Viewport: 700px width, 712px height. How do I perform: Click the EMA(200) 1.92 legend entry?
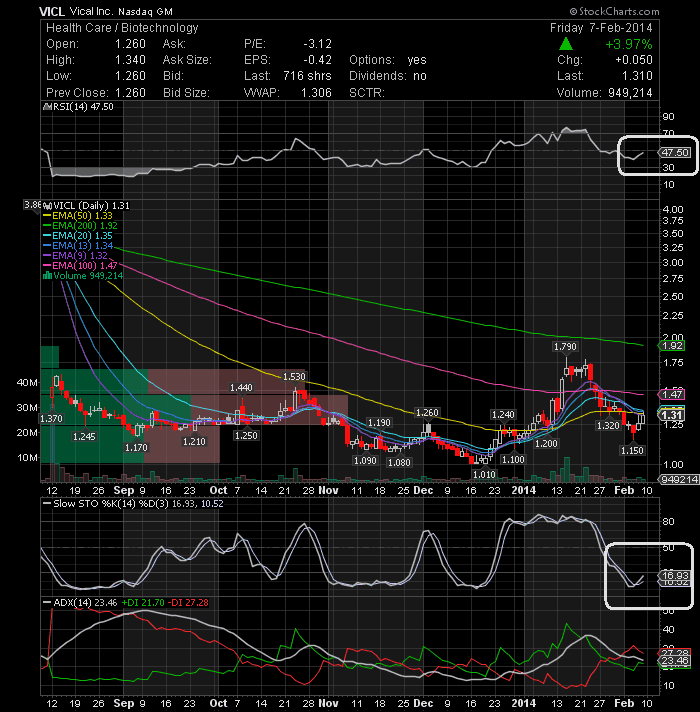[80, 226]
